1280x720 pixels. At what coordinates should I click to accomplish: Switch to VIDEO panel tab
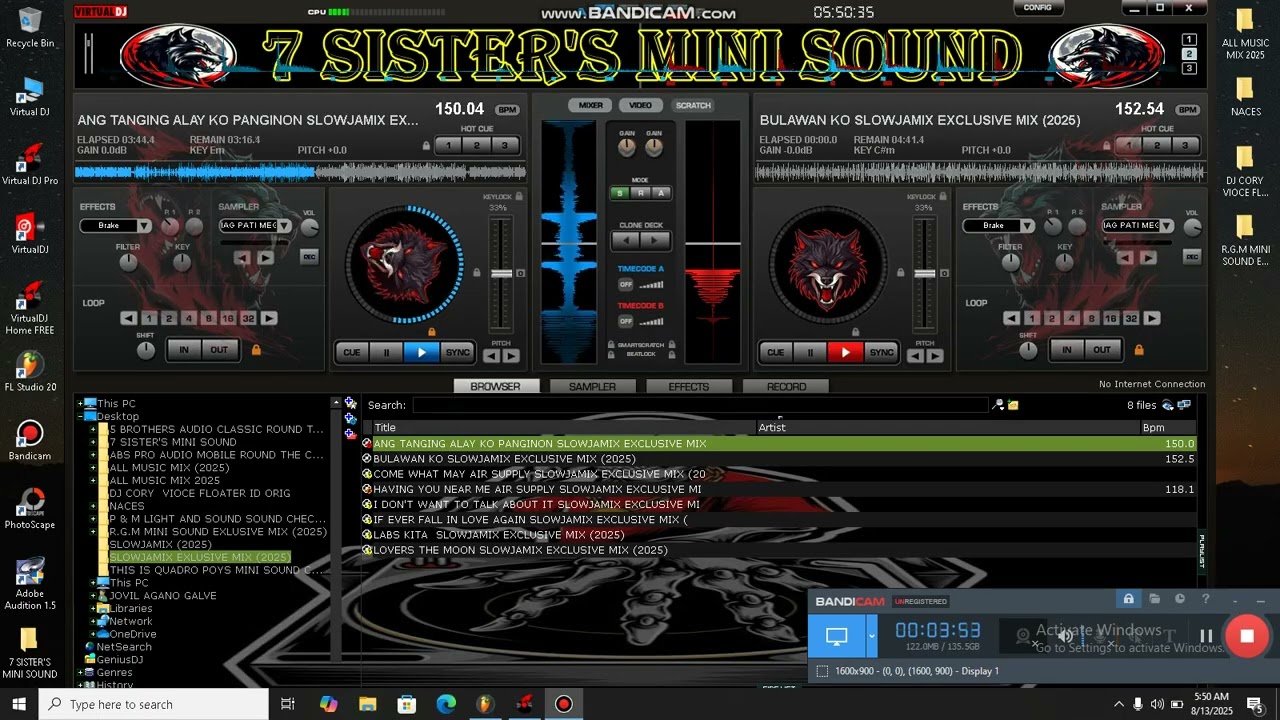click(x=641, y=105)
